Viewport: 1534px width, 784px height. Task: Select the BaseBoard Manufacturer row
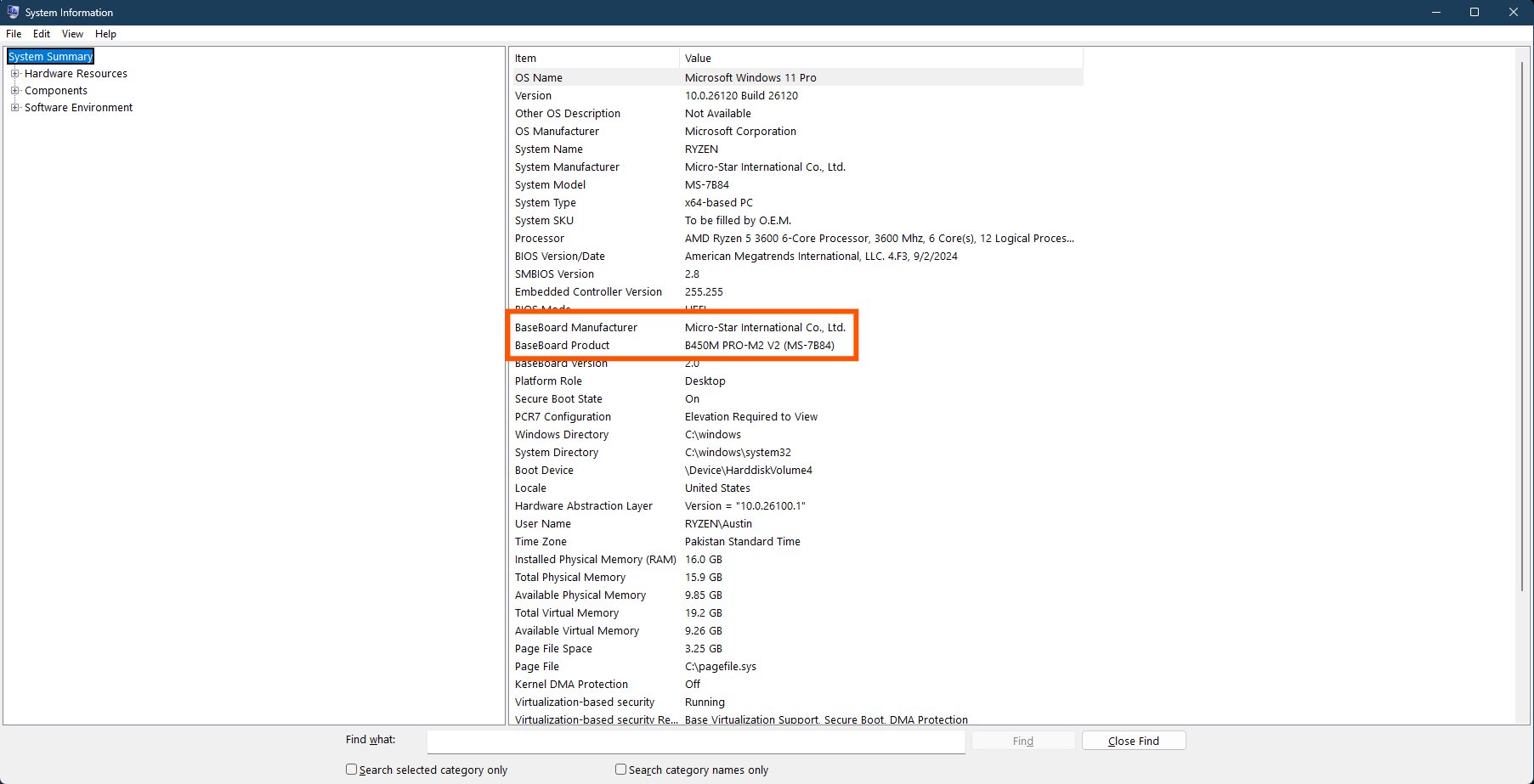[x=796, y=327]
